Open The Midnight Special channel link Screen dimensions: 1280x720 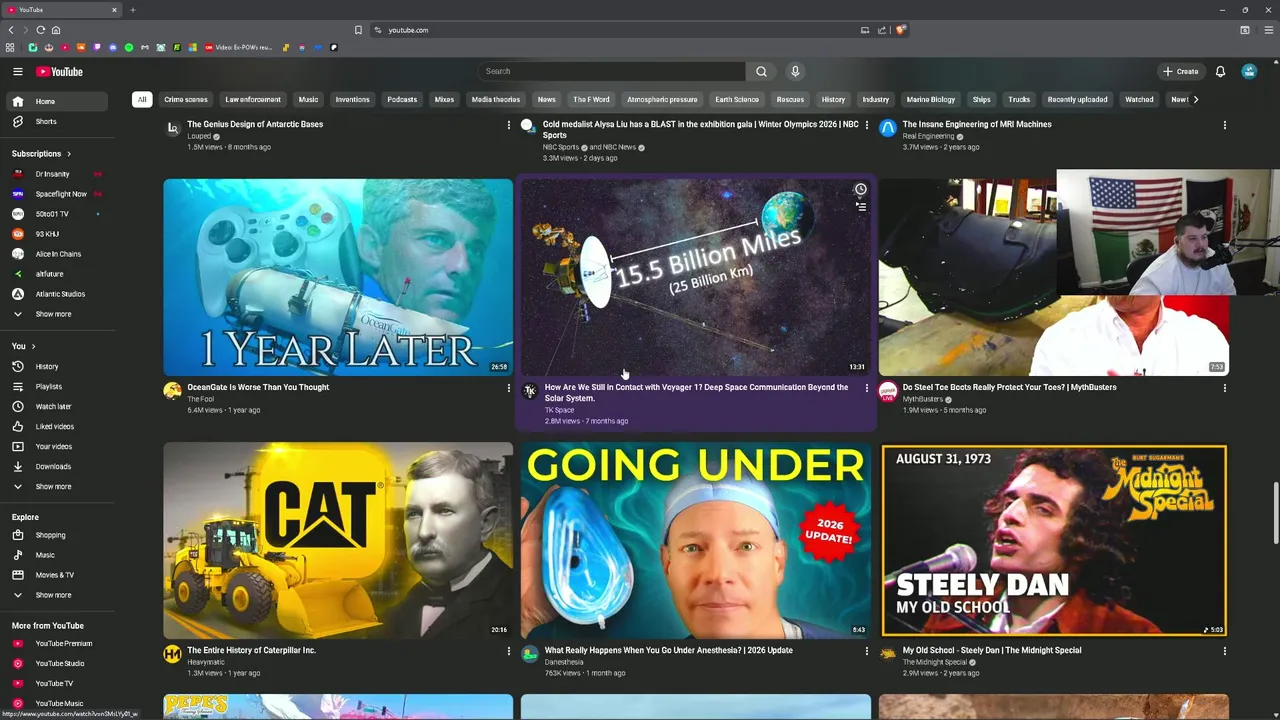pos(935,662)
